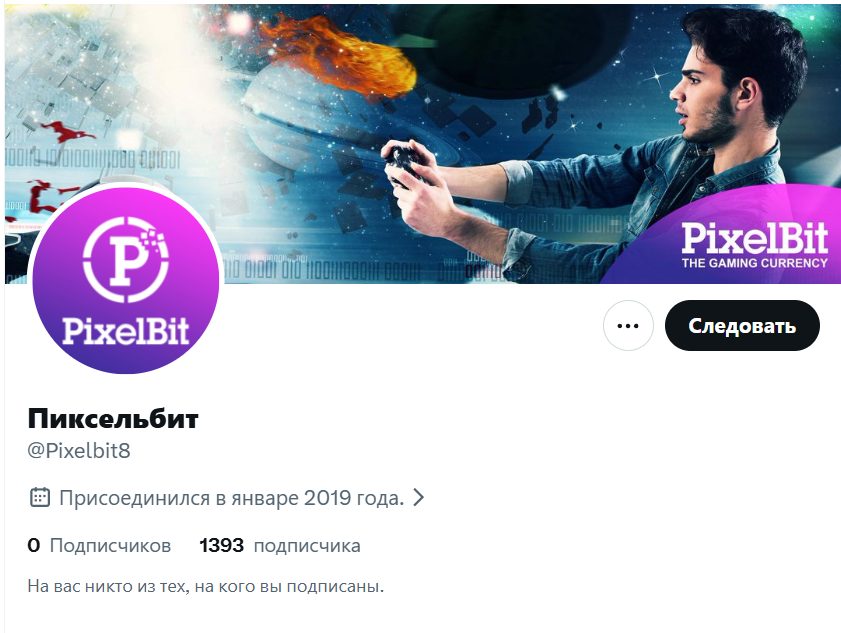Screen dimensions: 841x633
Task: Click the bold 0 following count
Action: (x=34, y=546)
